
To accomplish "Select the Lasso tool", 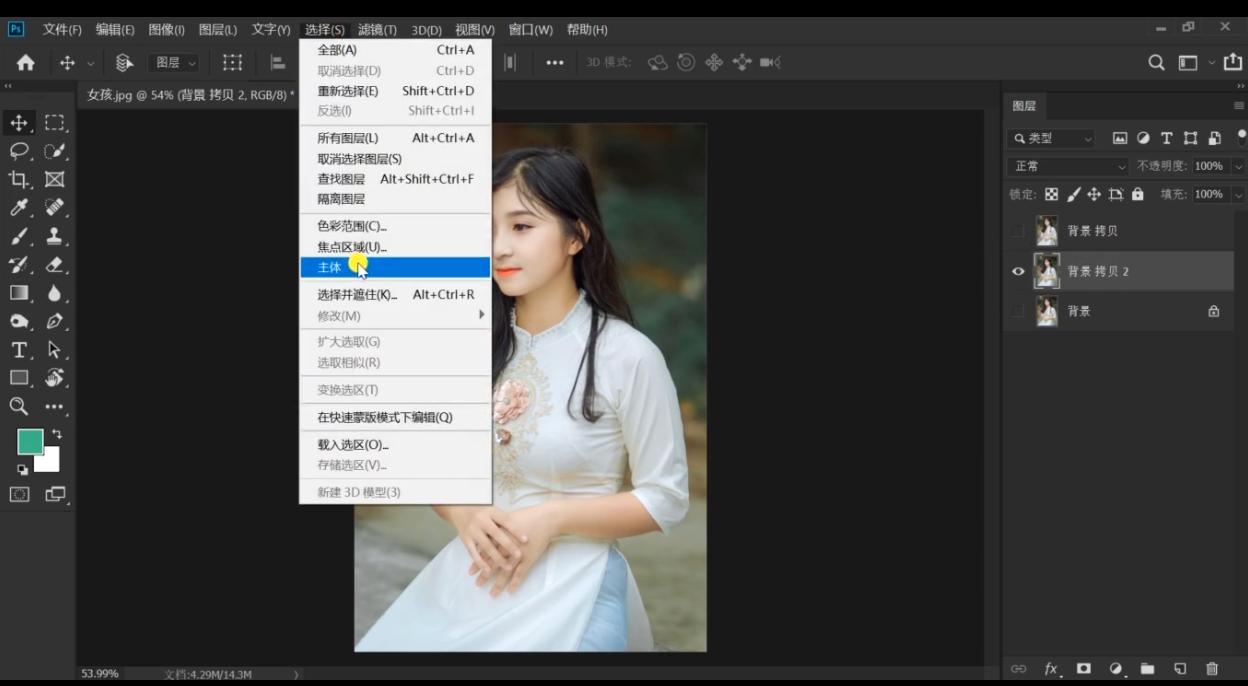I will 20,151.
